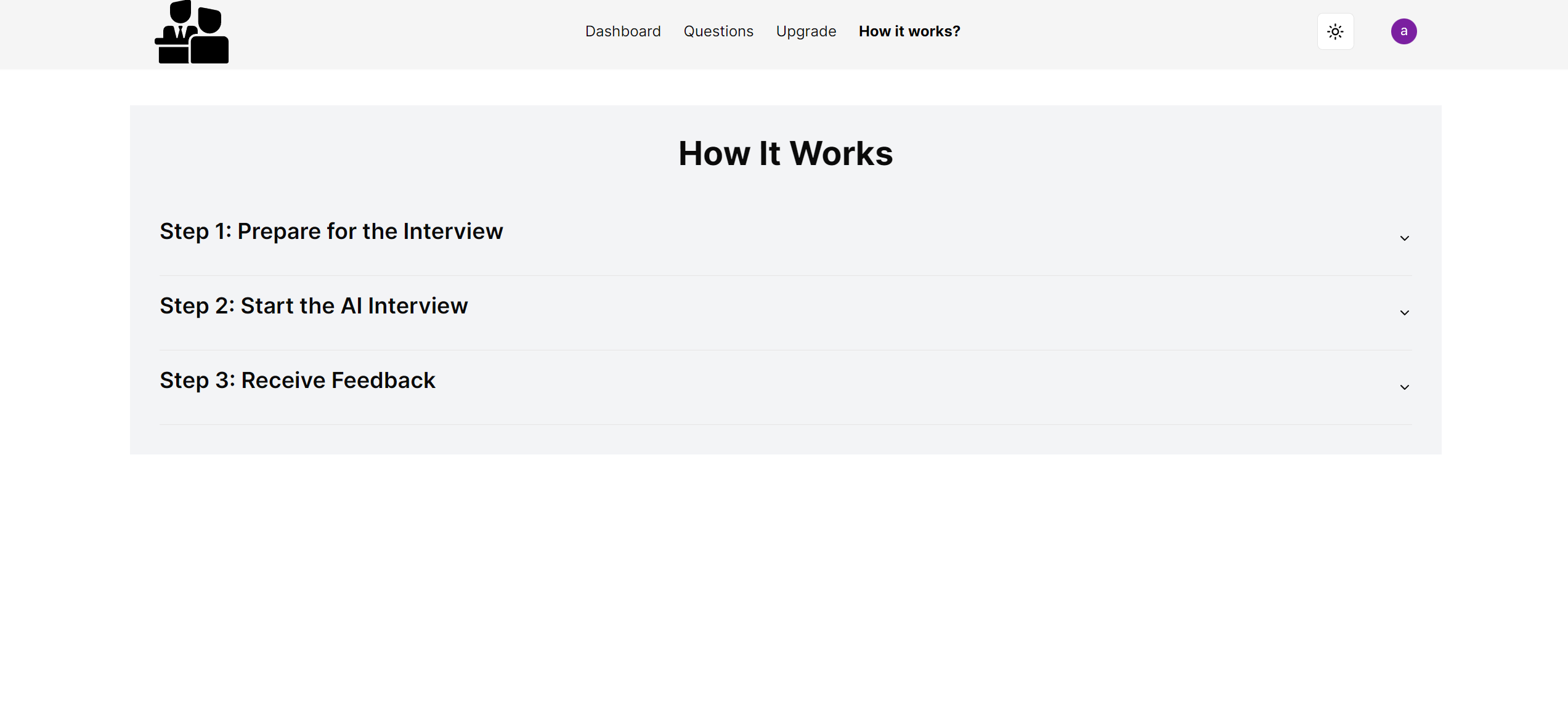The width and height of the screenshot is (1568, 715).
Task: Select the How it works? nav item
Action: click(x=909, y=31)
